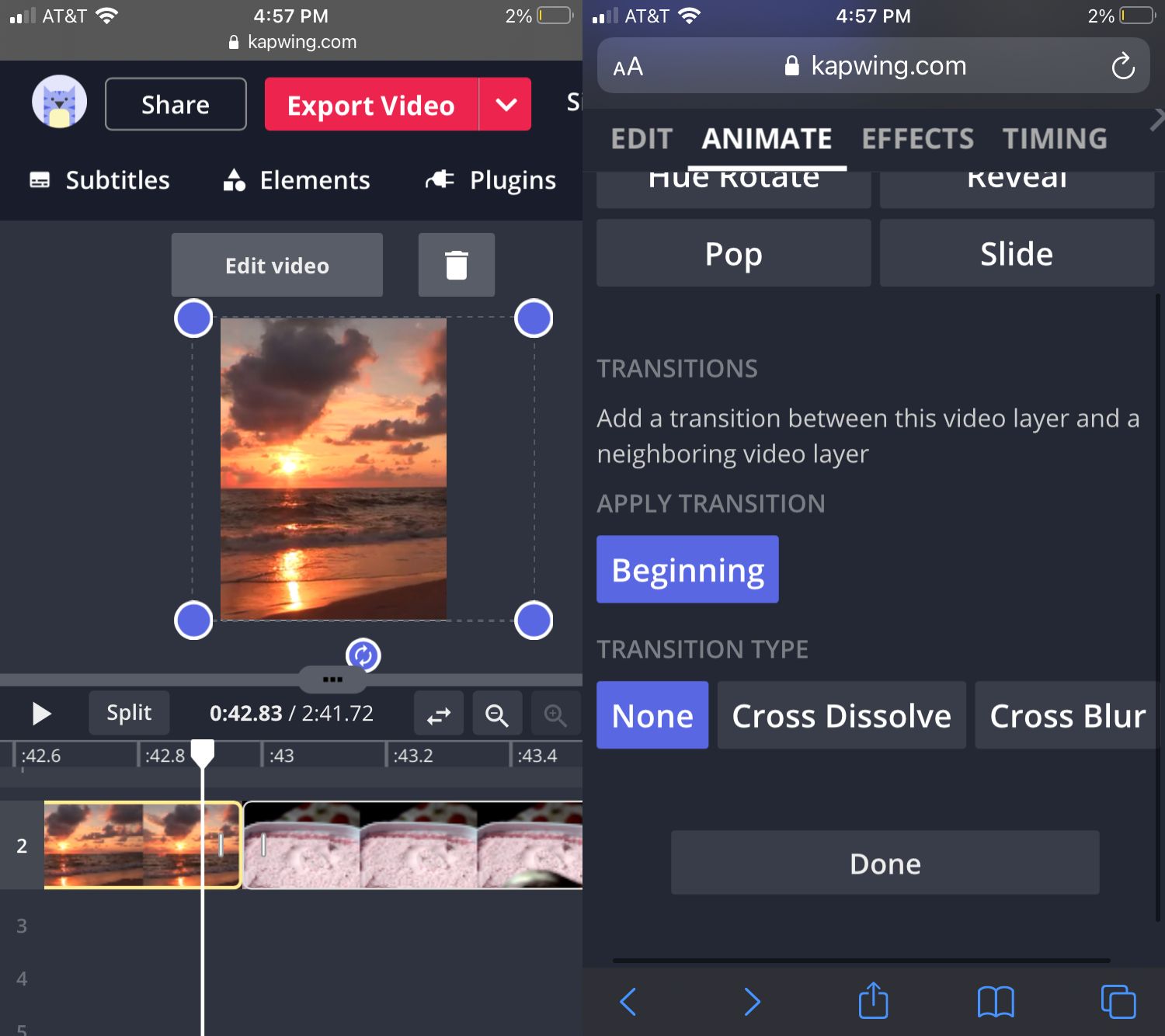1165x1036 pixels.
Task: Open the Safari AA text size menu
Action: [628, 67]
